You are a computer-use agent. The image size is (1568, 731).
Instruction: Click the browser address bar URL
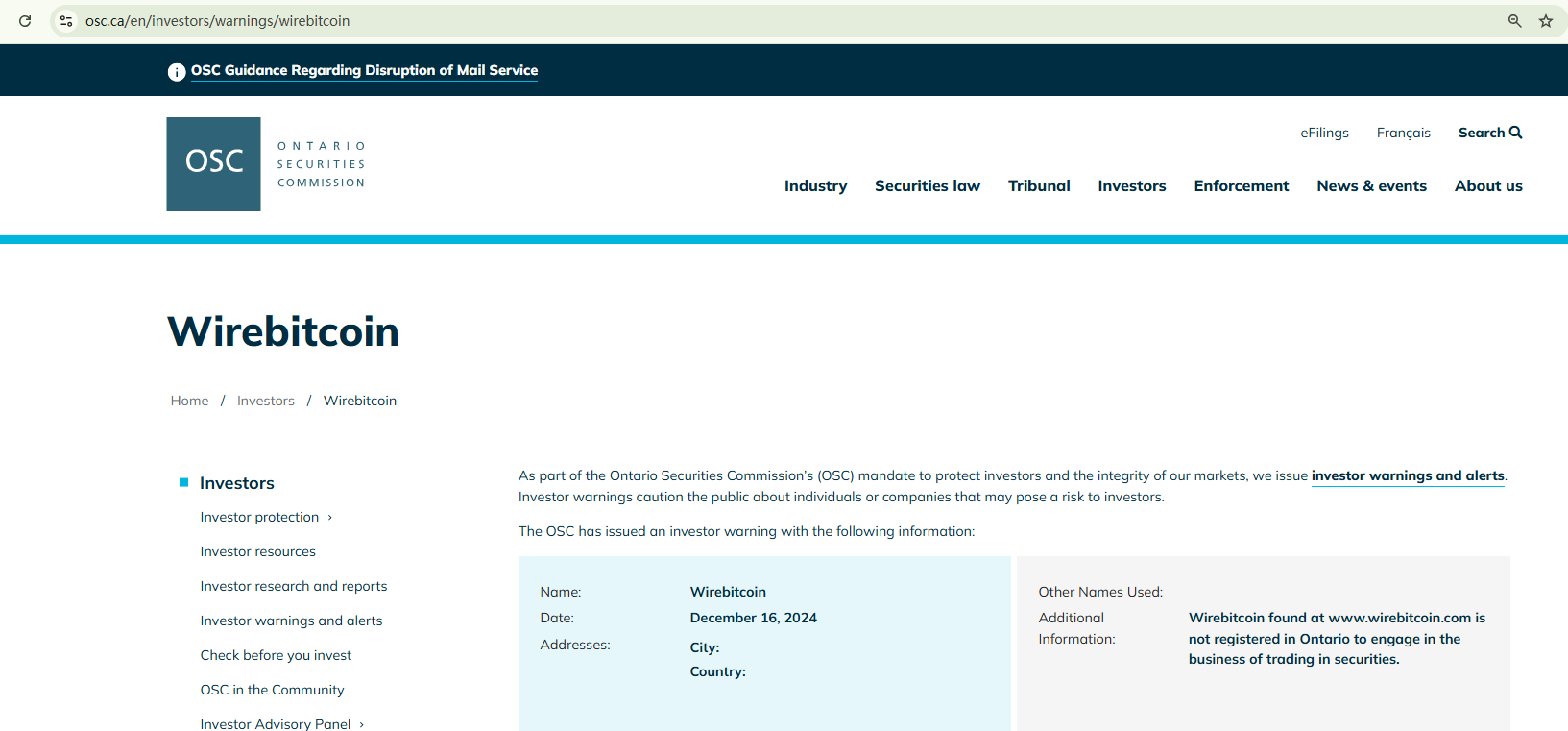click(218, 21)
